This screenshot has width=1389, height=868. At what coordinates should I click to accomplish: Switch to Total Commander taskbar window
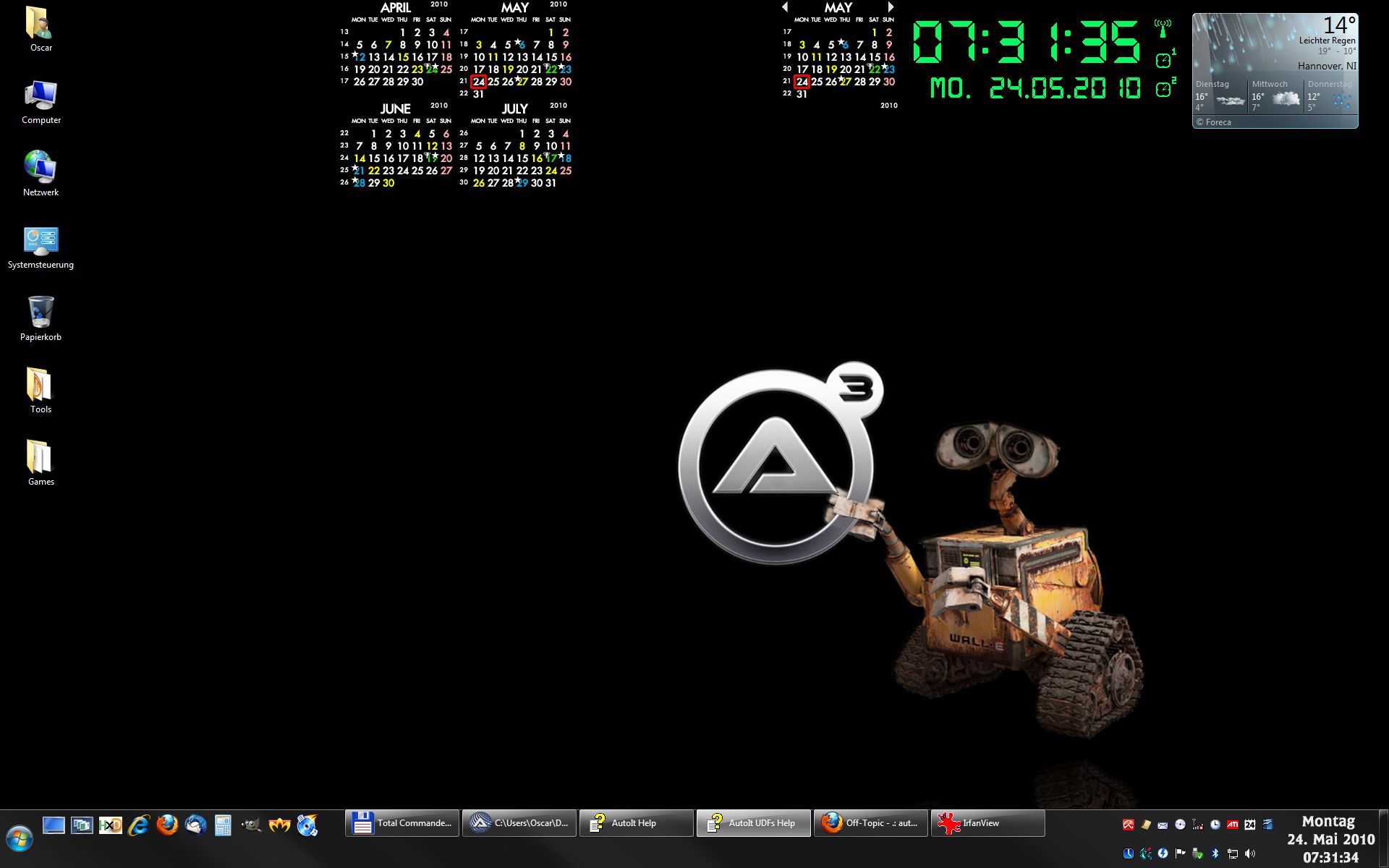point(402,823)
